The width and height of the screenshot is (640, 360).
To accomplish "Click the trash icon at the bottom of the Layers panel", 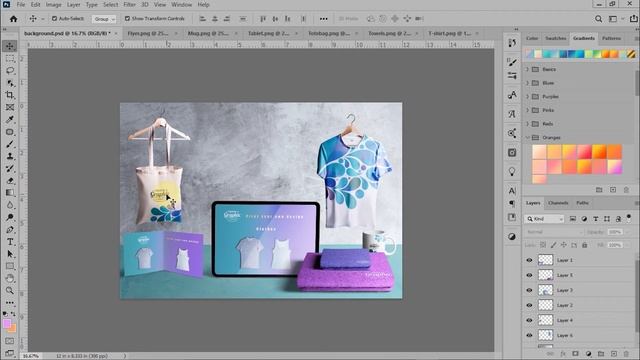I will [626, 354].
